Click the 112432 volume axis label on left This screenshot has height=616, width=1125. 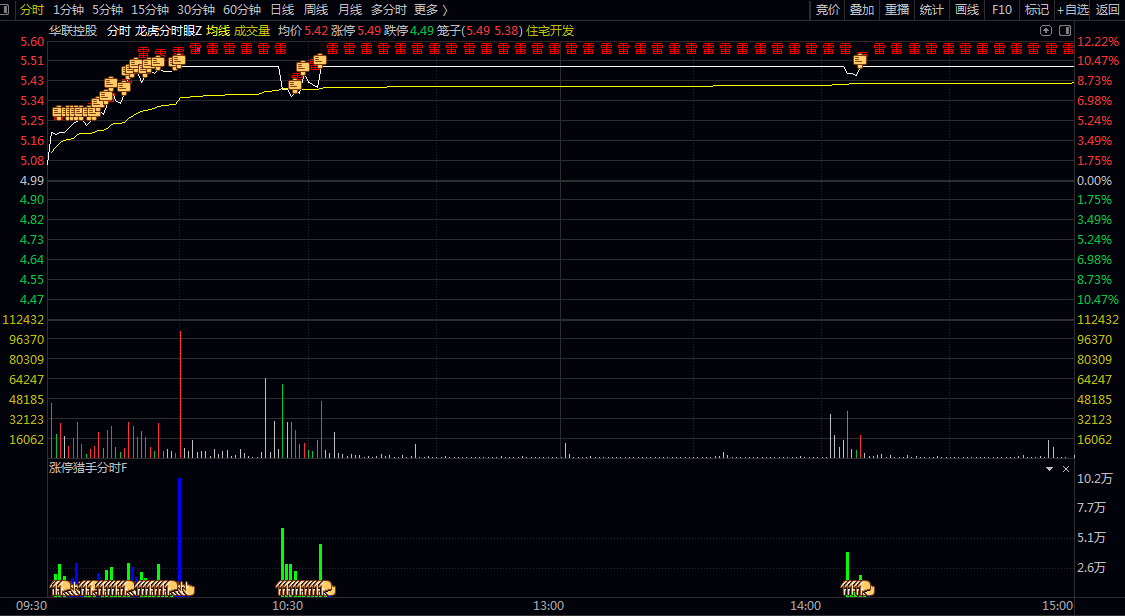tap(23, 319)
